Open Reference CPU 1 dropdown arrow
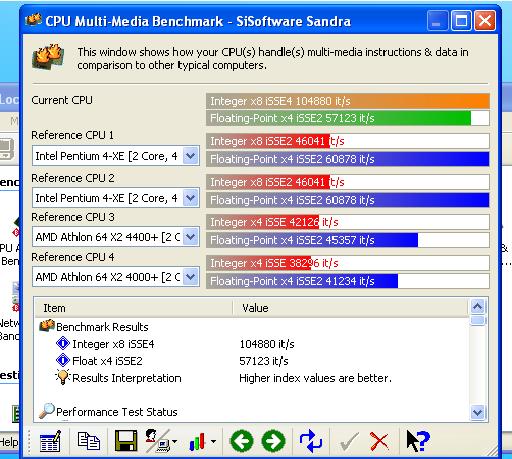512x459 pixels. 191,156
